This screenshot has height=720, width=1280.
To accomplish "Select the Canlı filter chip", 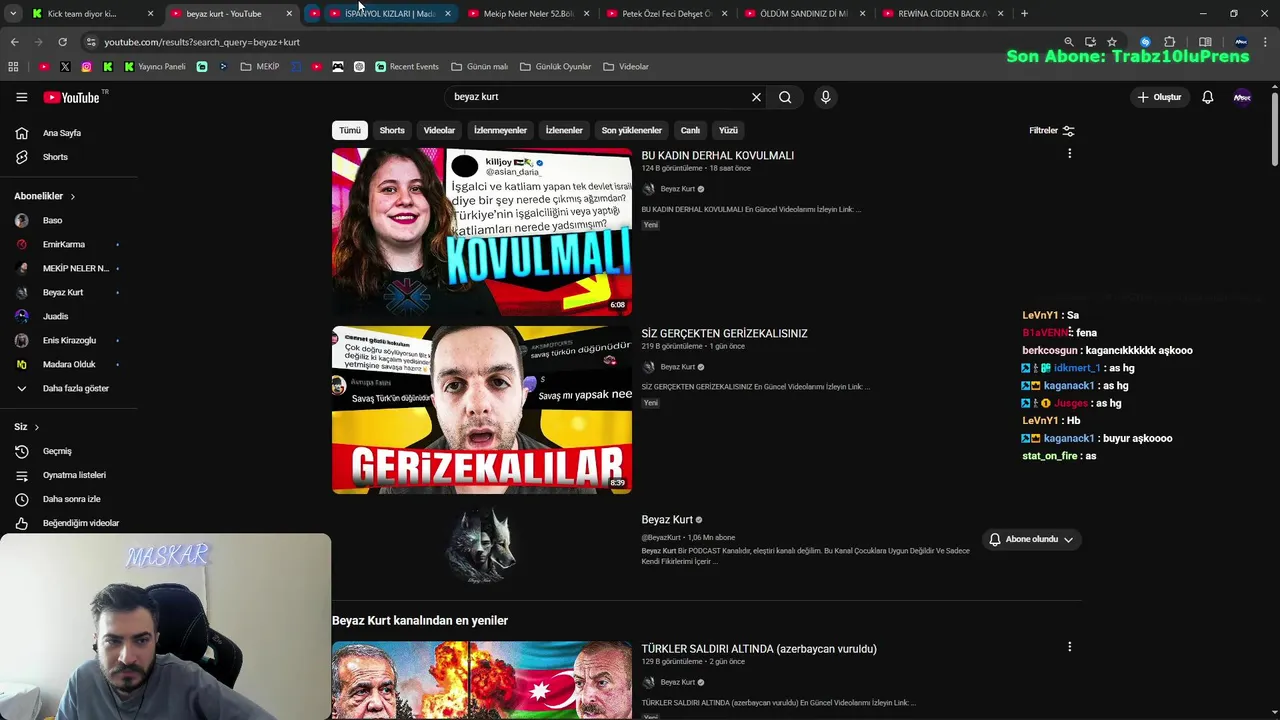I will tap(690, 130).
